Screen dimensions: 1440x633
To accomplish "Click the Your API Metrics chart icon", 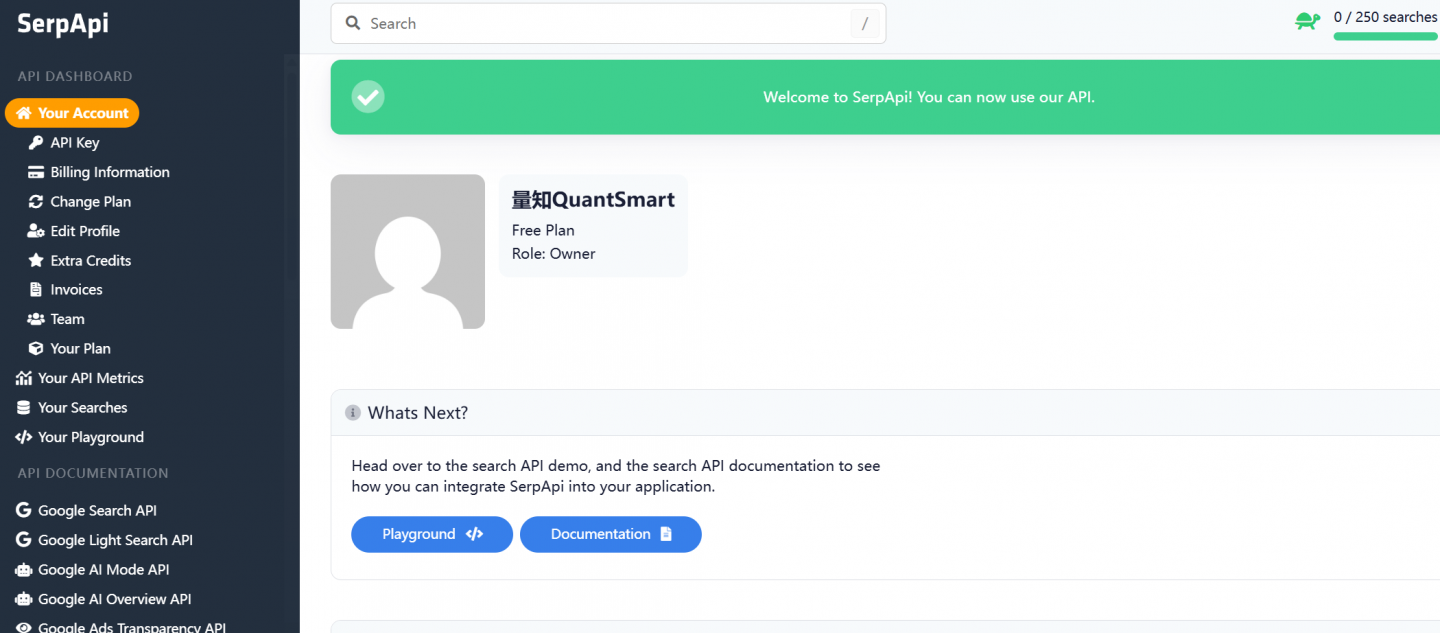I will pyautogui.click(x=23, y=378).
